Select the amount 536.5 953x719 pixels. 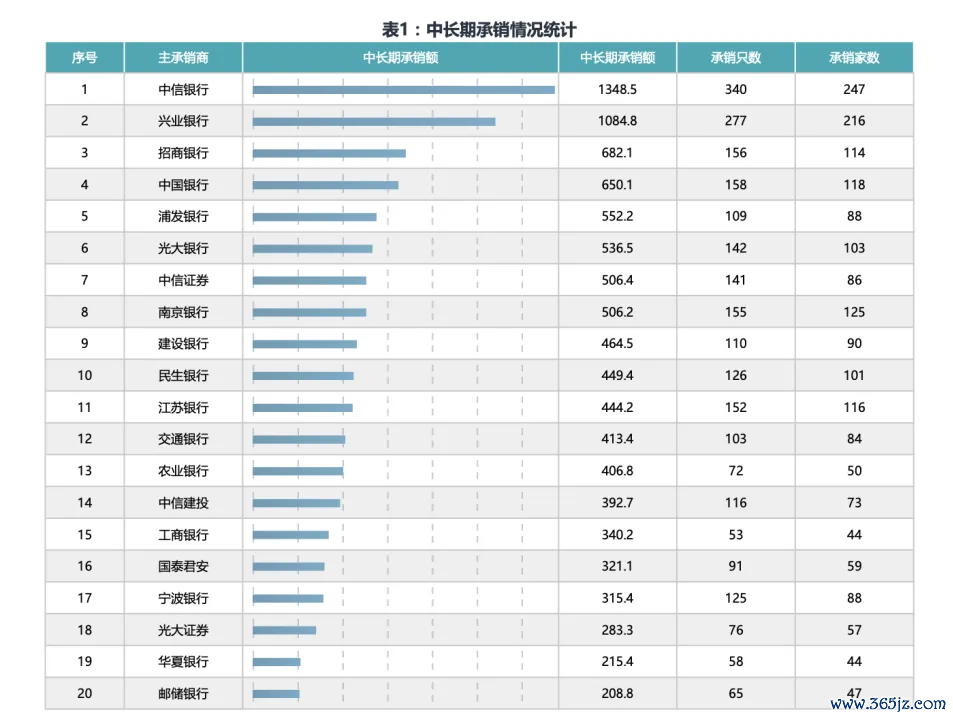(x=618, y=248)
